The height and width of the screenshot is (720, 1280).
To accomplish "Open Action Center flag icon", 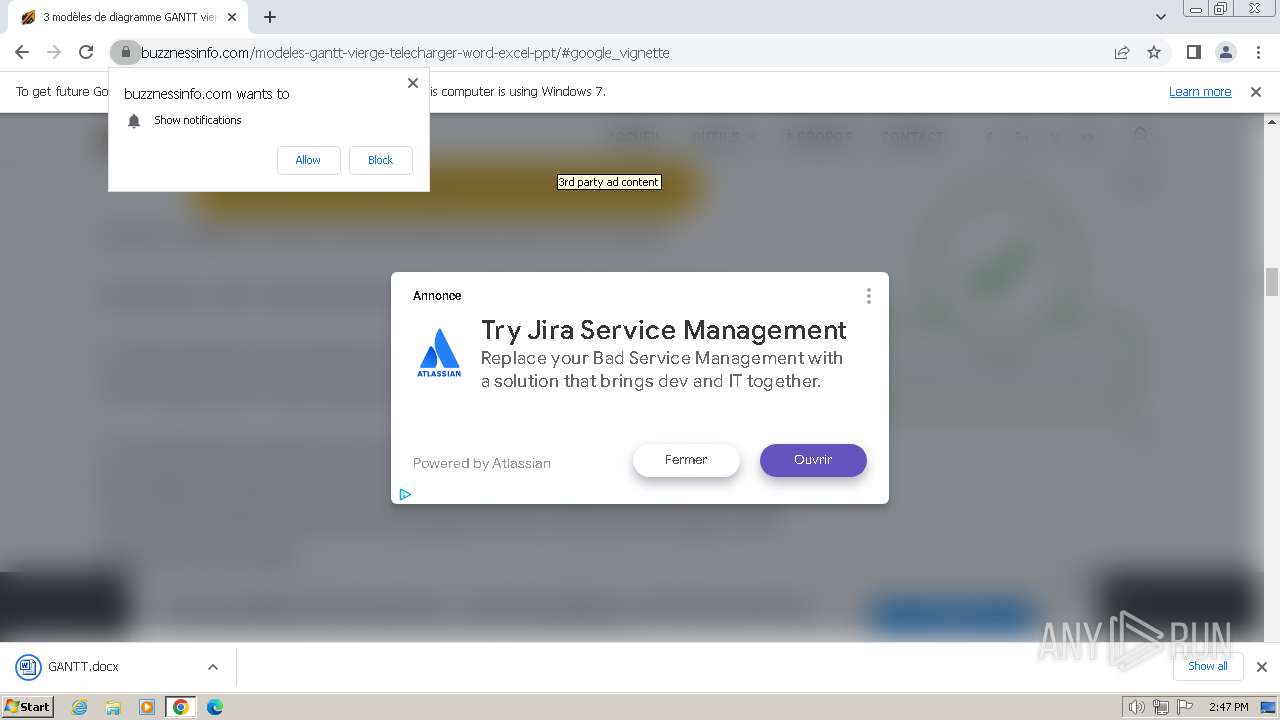I will (1184, 707).
